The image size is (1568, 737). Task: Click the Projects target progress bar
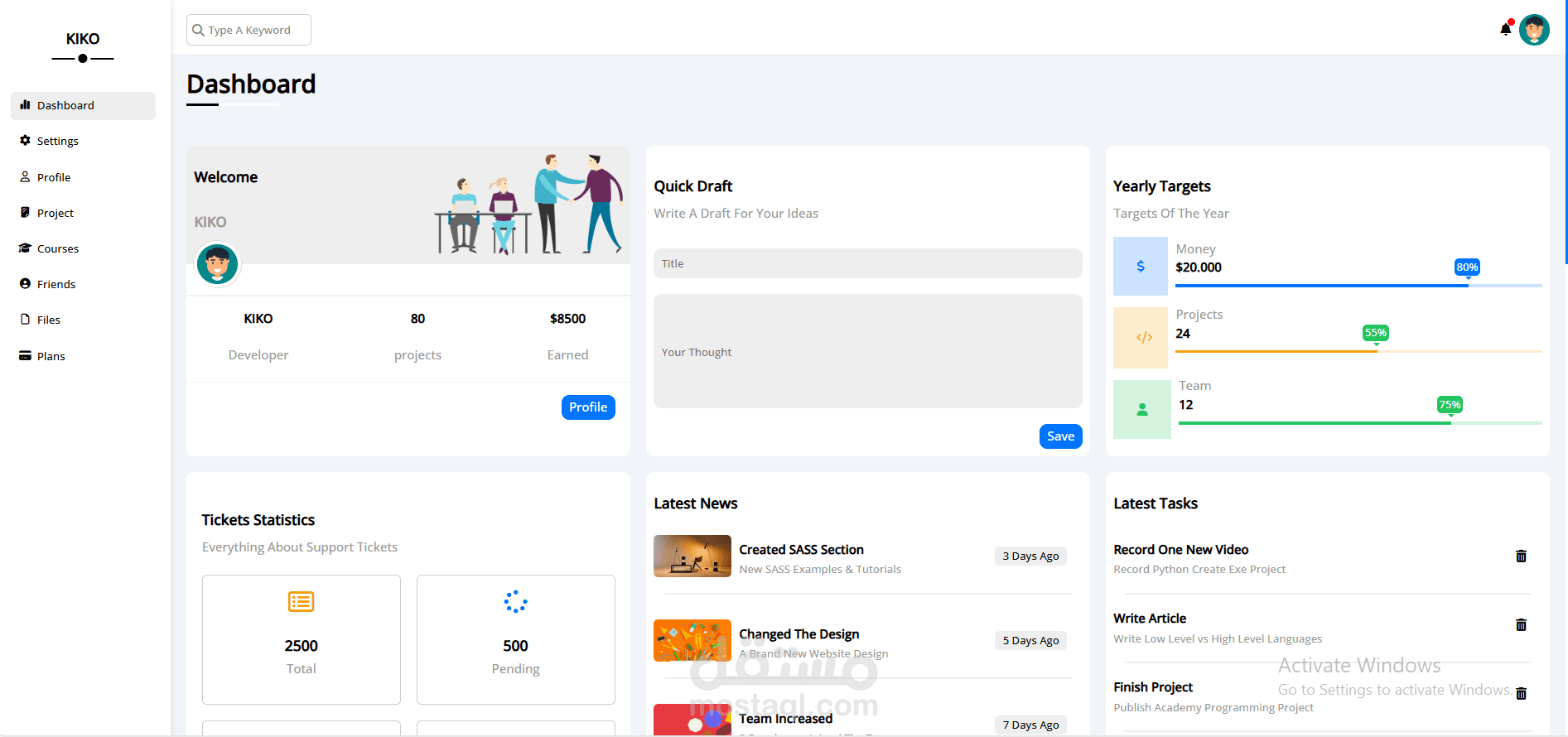pyautogui.click(x=1358, y=351)
